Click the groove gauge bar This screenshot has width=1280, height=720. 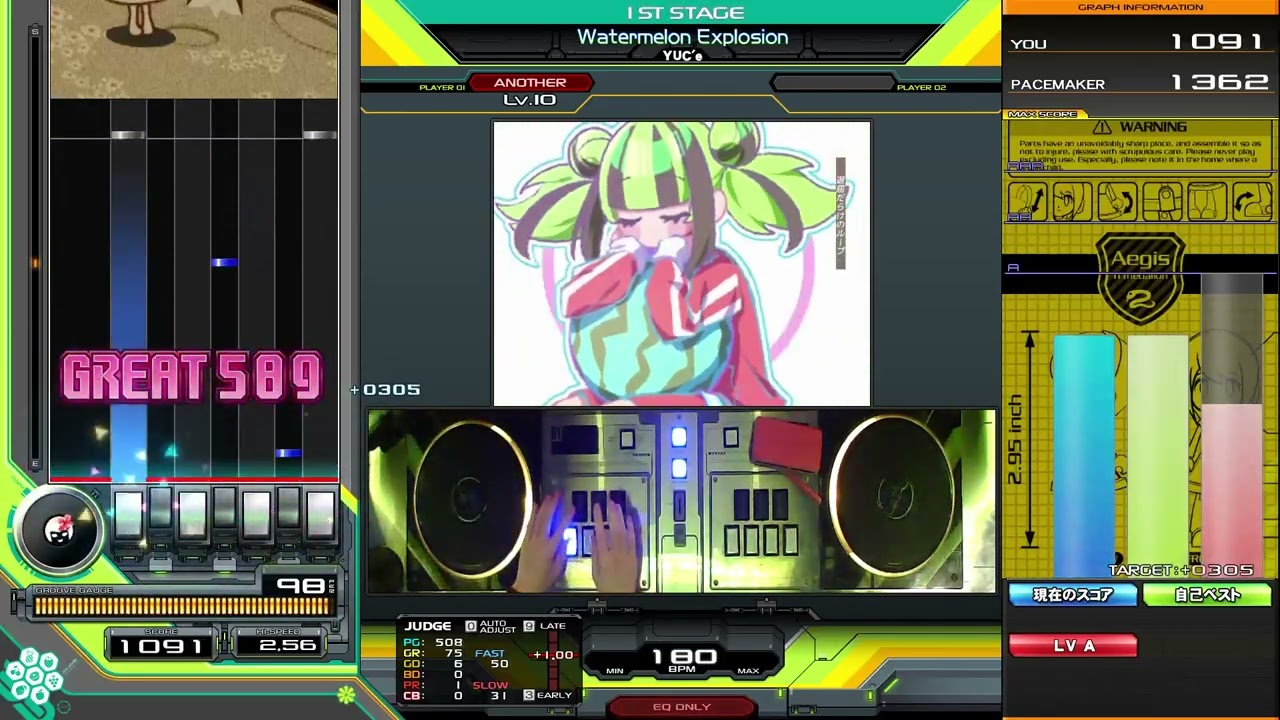click(182, 605)
